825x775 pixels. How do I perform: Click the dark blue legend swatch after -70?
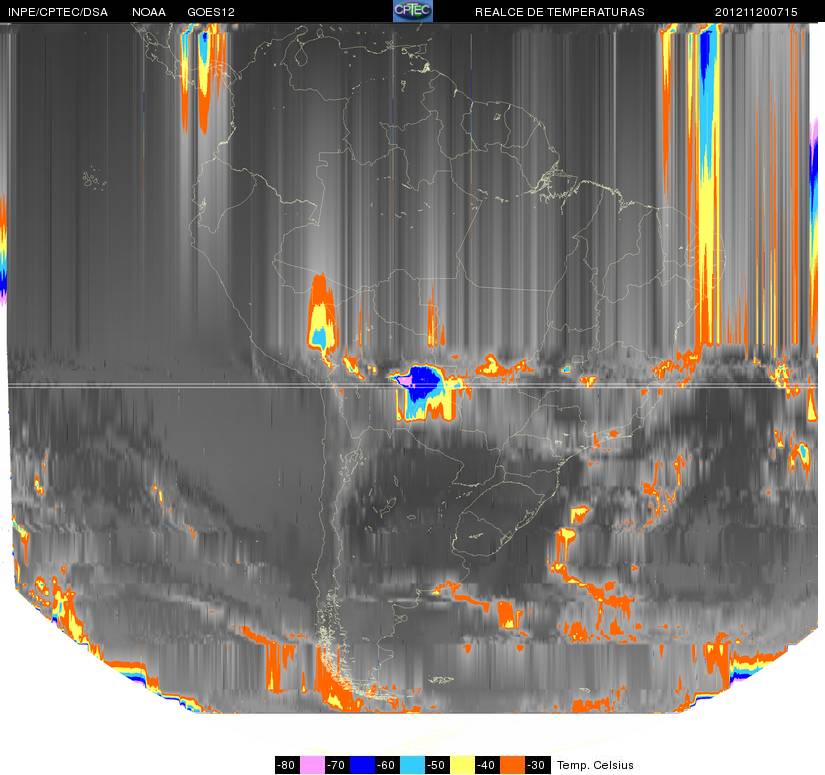pyautogui.click(x=362, y=765)
